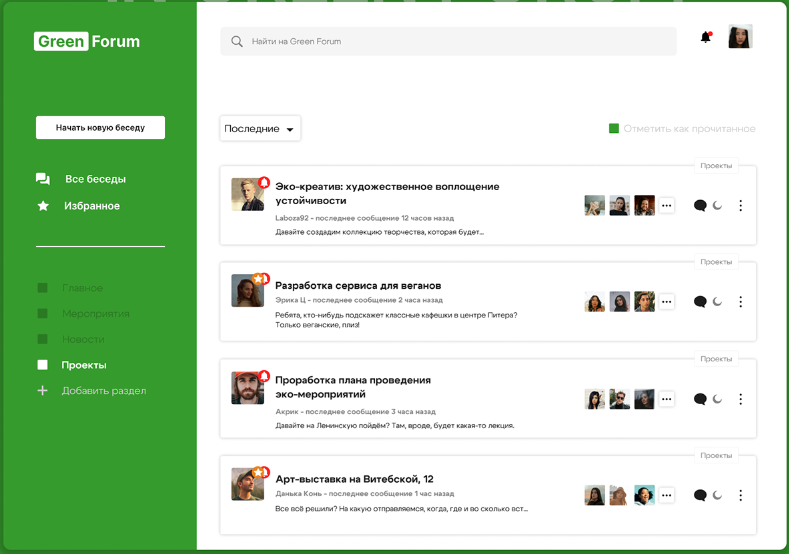Screen dimensions: 789x554
Task: Click comment icon on Эко-креатив thread
Action: click(700, 206)
